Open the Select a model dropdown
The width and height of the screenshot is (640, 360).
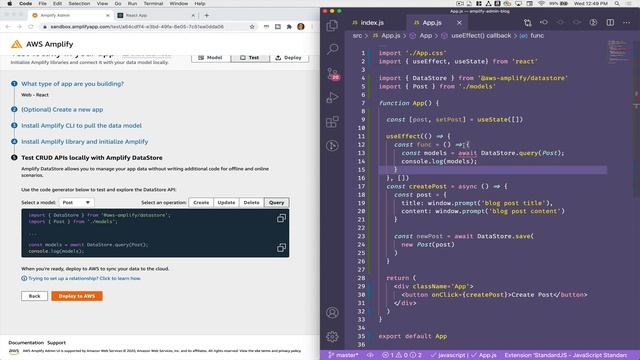point(76,202)
